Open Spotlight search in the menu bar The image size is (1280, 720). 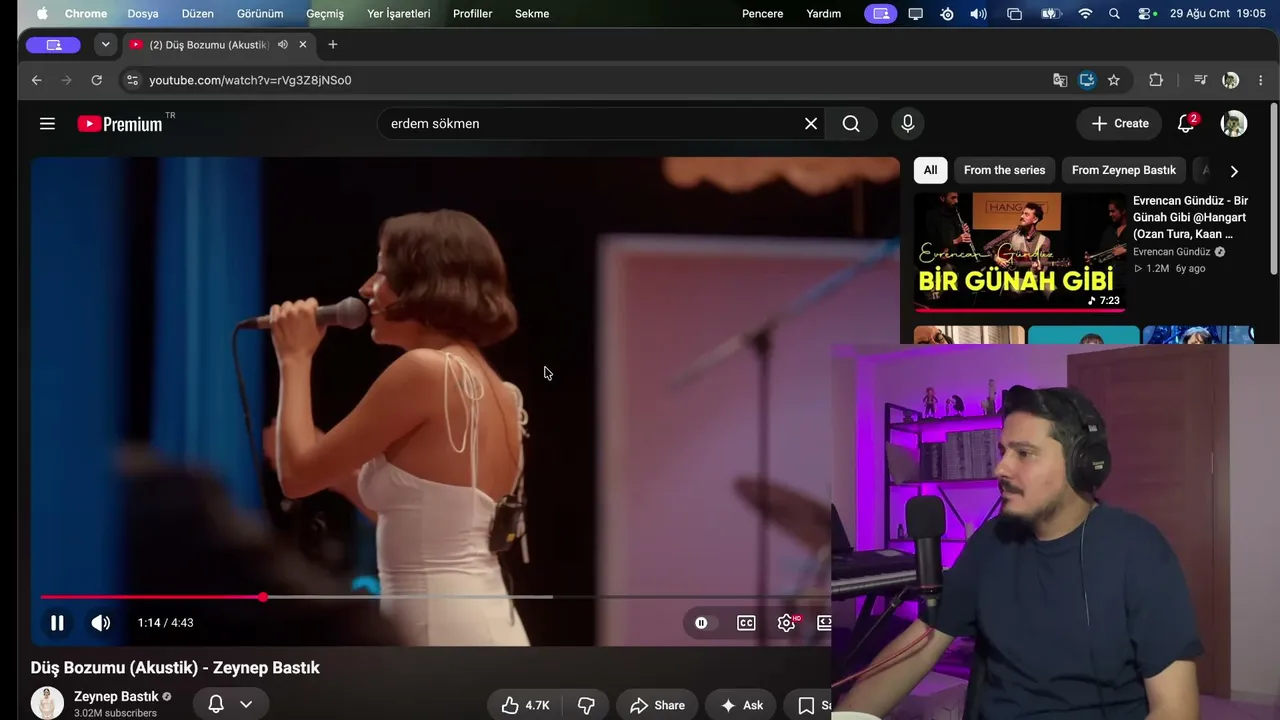coord(1115,14)
